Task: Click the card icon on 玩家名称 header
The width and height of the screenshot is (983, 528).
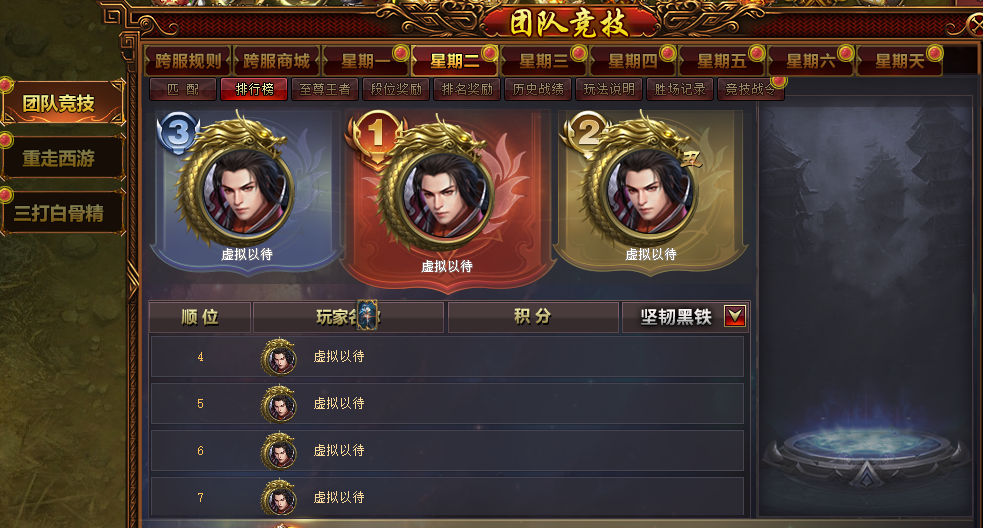Action: point(367,315)
